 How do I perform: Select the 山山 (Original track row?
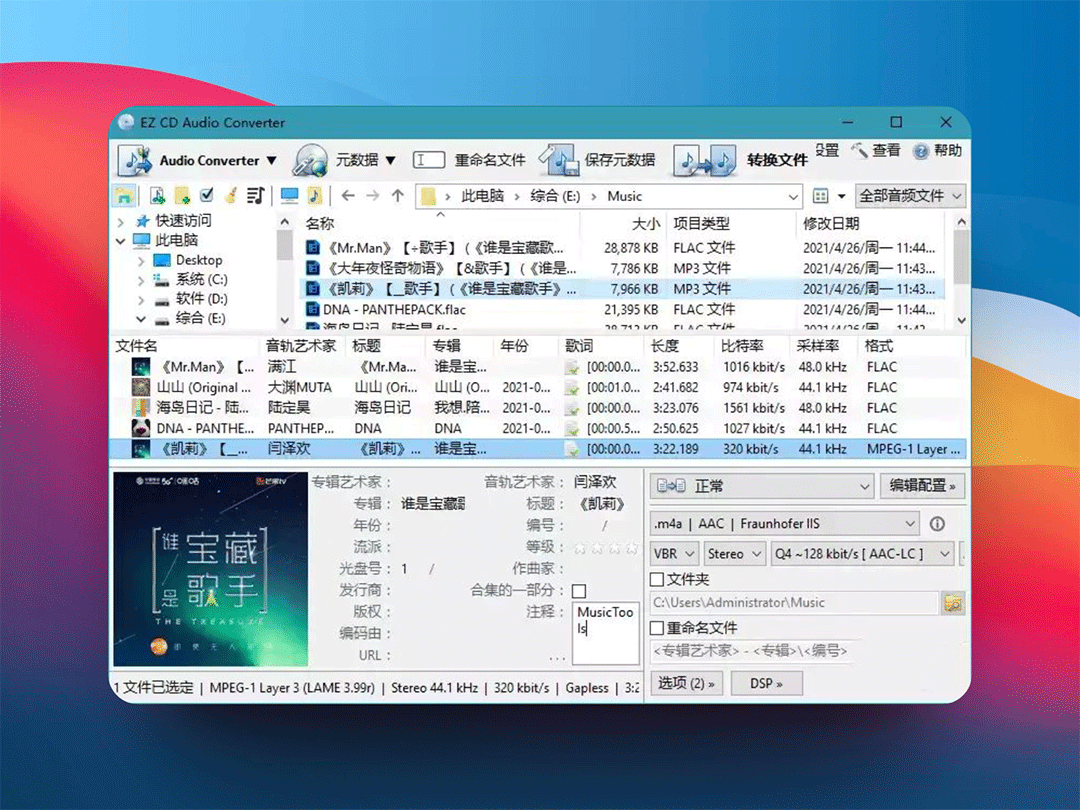pos(537,387)
